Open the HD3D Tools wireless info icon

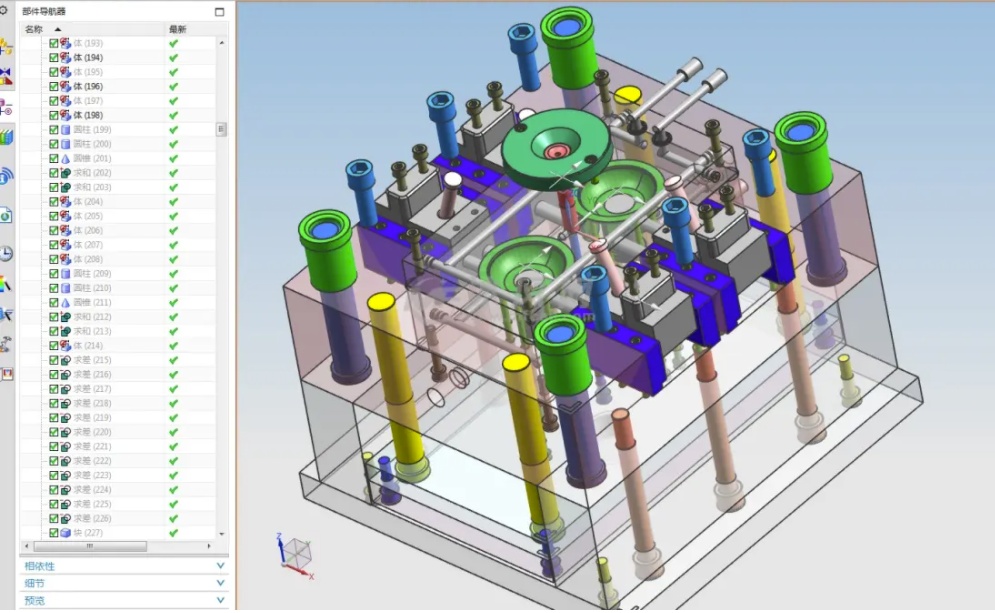[x=6, y=176]
